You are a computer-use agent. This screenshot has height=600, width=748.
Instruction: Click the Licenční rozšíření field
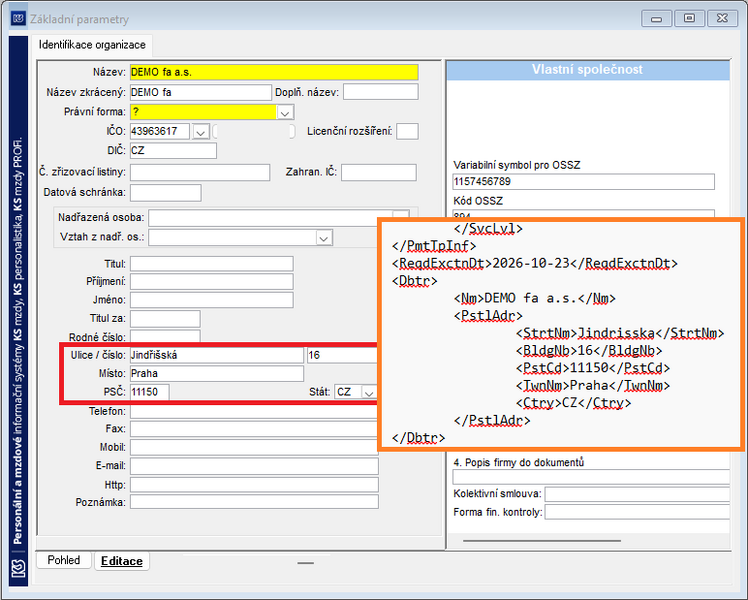pos(407,131)
